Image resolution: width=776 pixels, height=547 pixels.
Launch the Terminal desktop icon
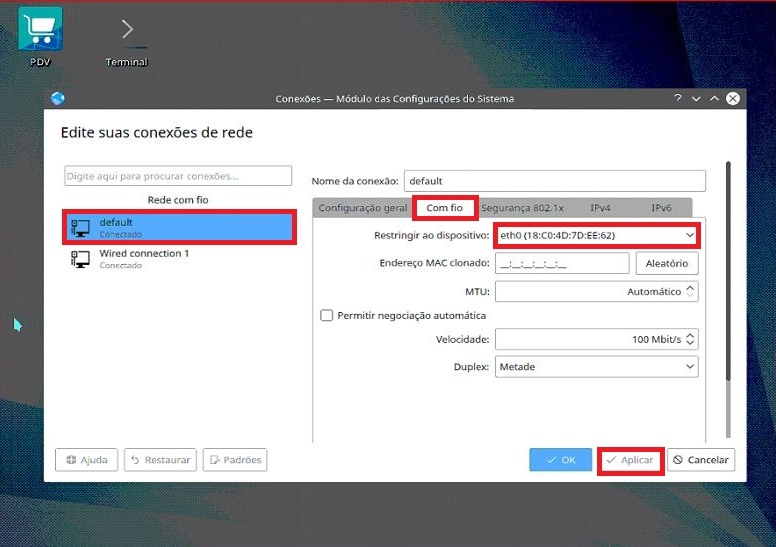127,41
